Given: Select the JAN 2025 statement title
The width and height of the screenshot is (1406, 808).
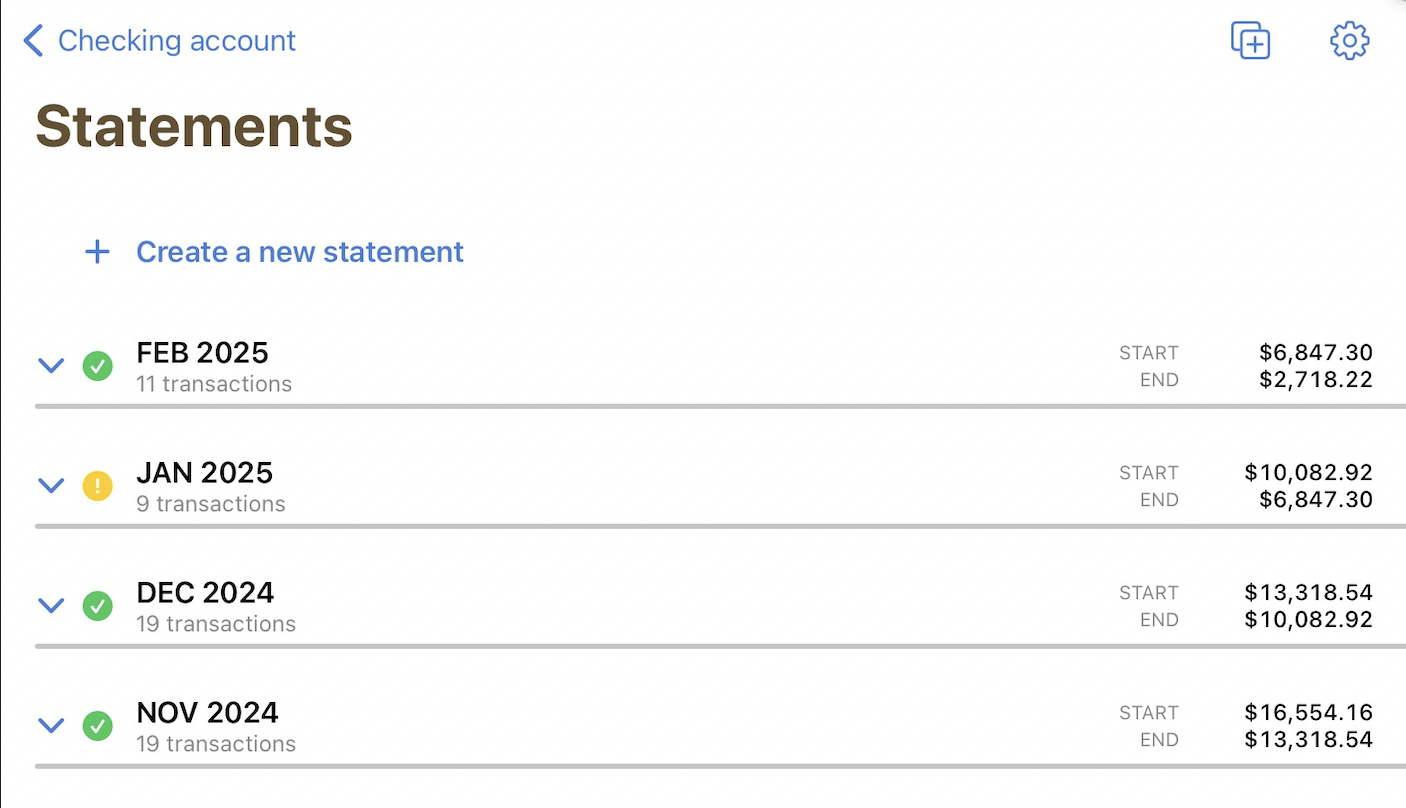Looking at the screenshot, I should 204,473.
